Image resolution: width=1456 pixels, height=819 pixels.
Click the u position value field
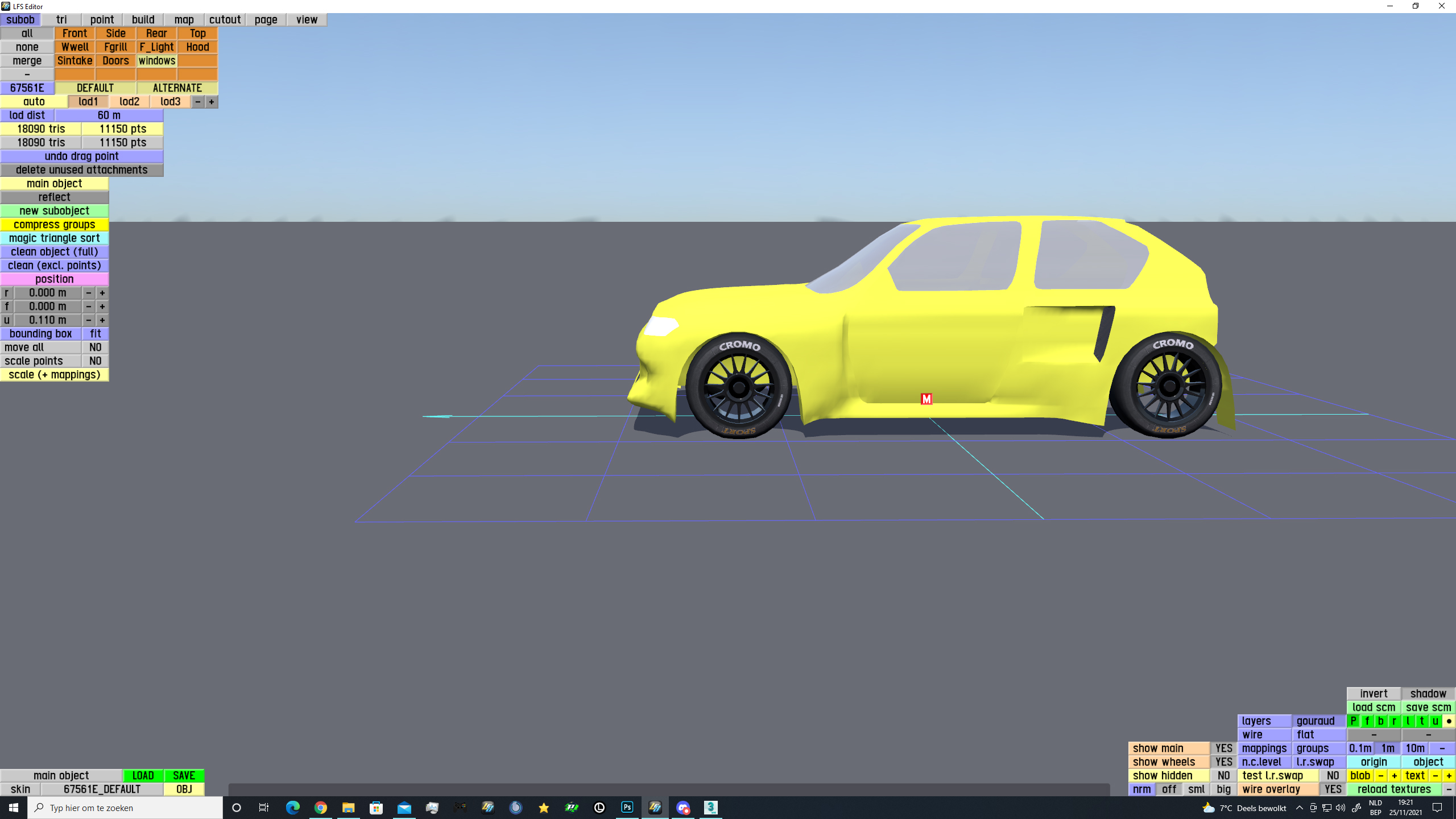point(48,320)
